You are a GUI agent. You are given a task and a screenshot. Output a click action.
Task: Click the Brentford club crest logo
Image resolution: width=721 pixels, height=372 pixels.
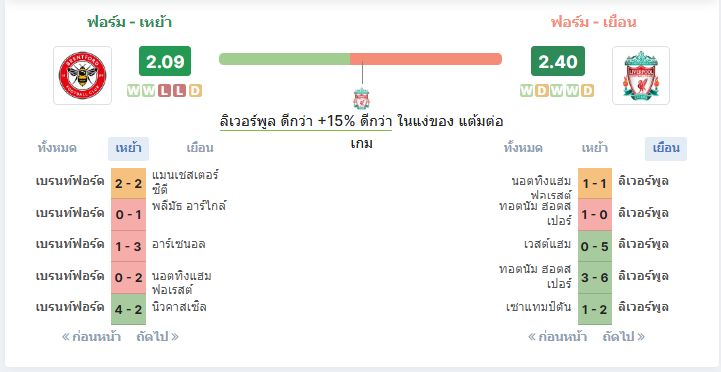point(82,75)
